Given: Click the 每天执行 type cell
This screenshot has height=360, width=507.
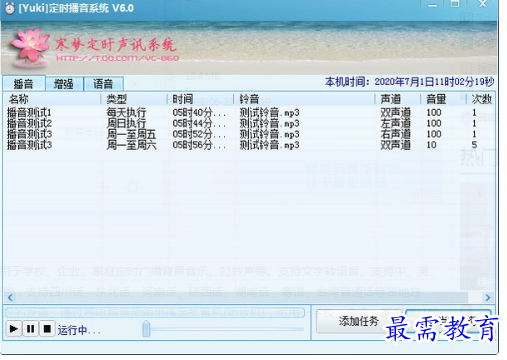Looking at the screenshot, I should tap(126, 113).
